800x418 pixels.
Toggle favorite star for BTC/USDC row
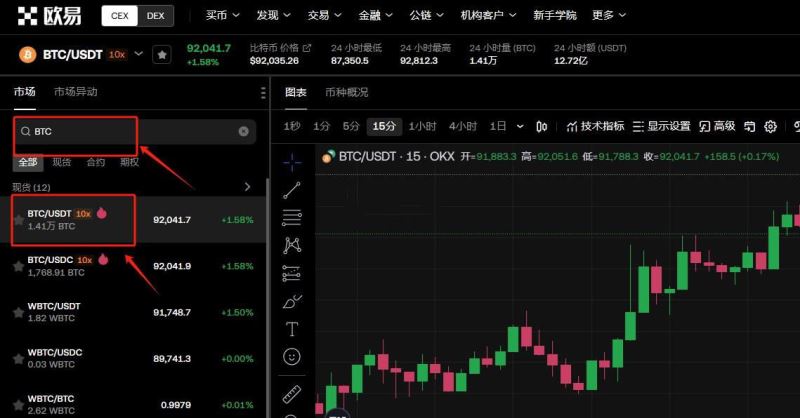(18, 266)
